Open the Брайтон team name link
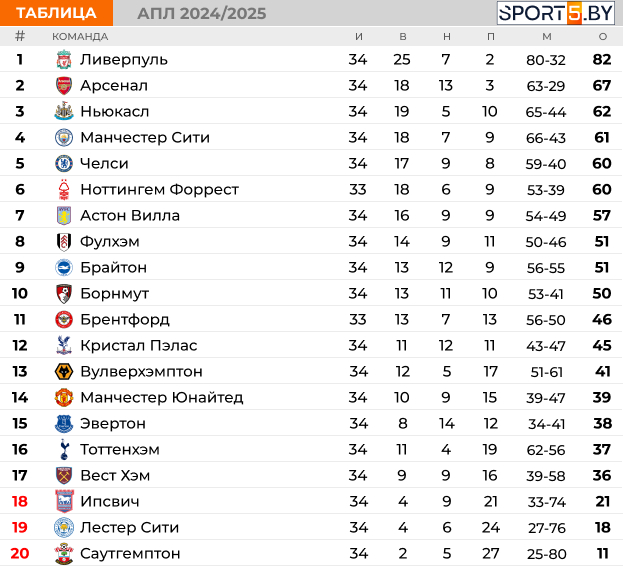This screenshot has width=623, height=566. (114, 268)
